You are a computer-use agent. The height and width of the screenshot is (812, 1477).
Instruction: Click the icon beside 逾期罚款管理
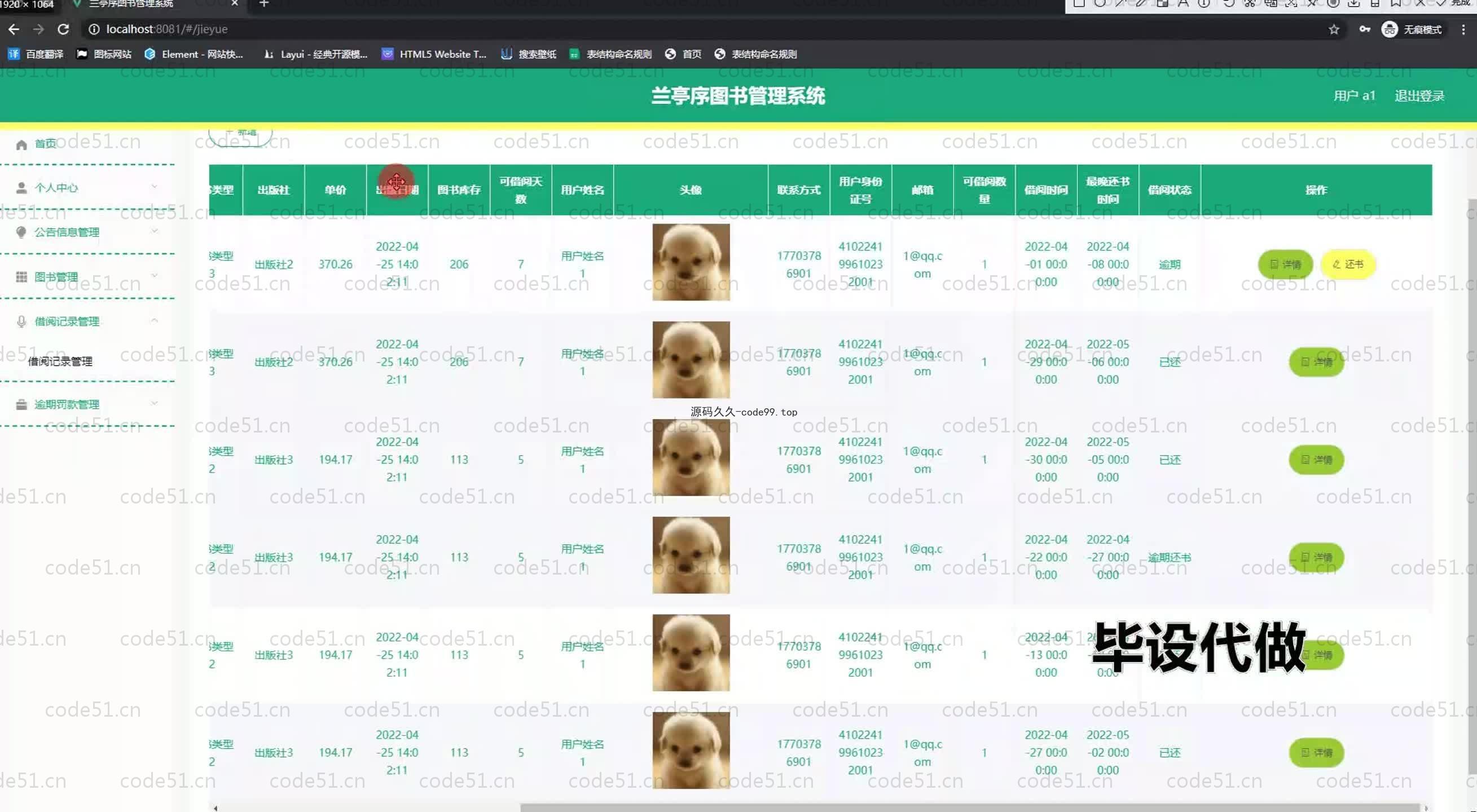click(x=21, y=404)
